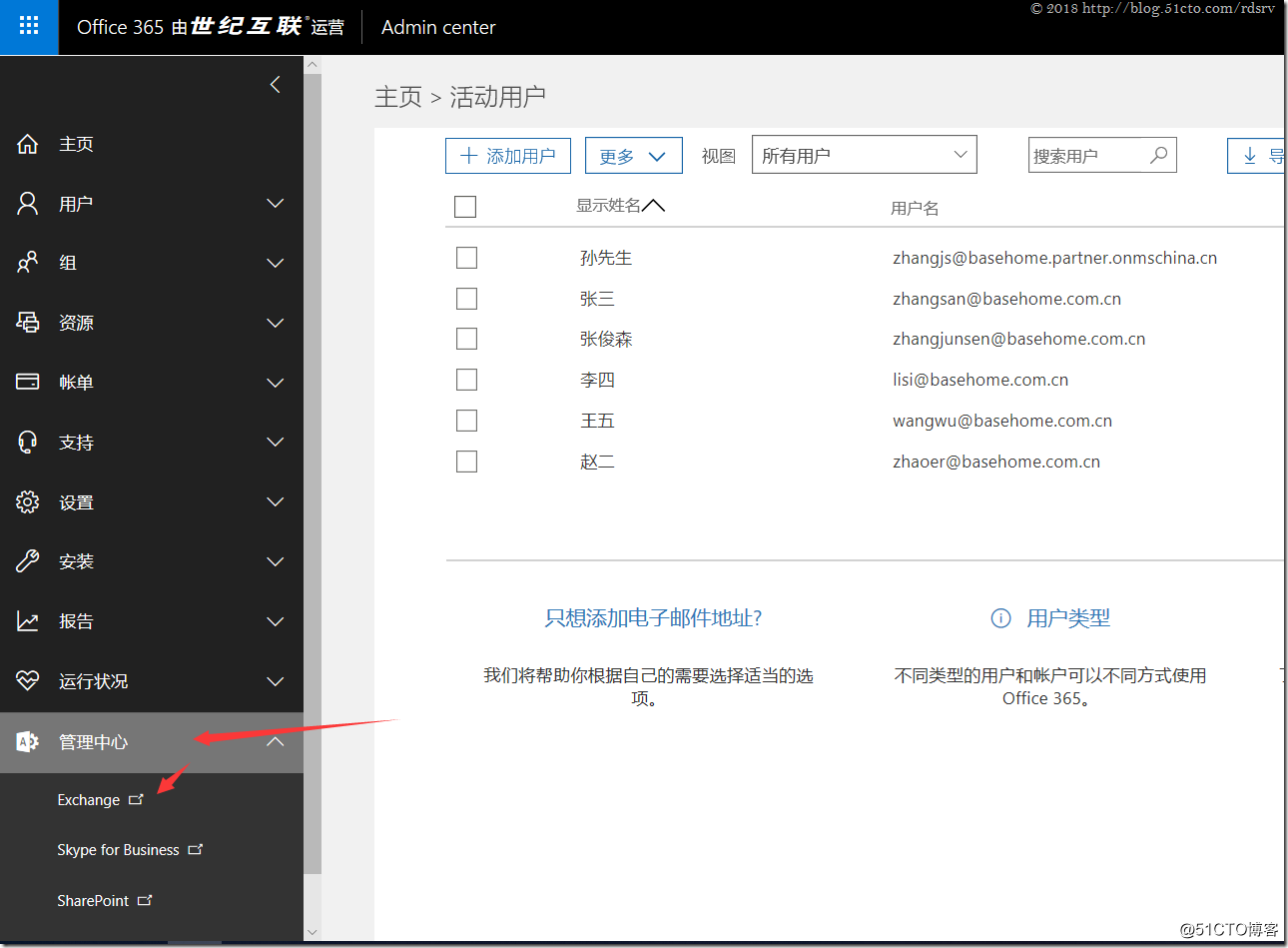Screen dimensions: 1288x948
Task: Click the sort arrow beside 显示姓名
Action: click(653, 206)
